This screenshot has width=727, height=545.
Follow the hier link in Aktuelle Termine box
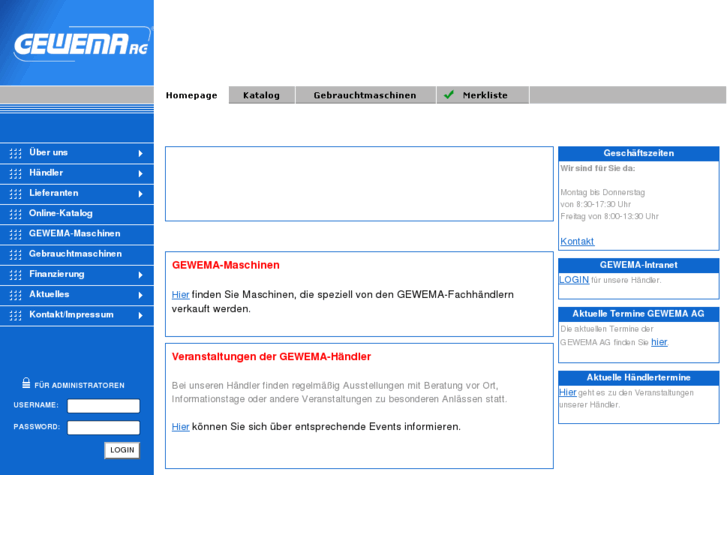point(659,342)
